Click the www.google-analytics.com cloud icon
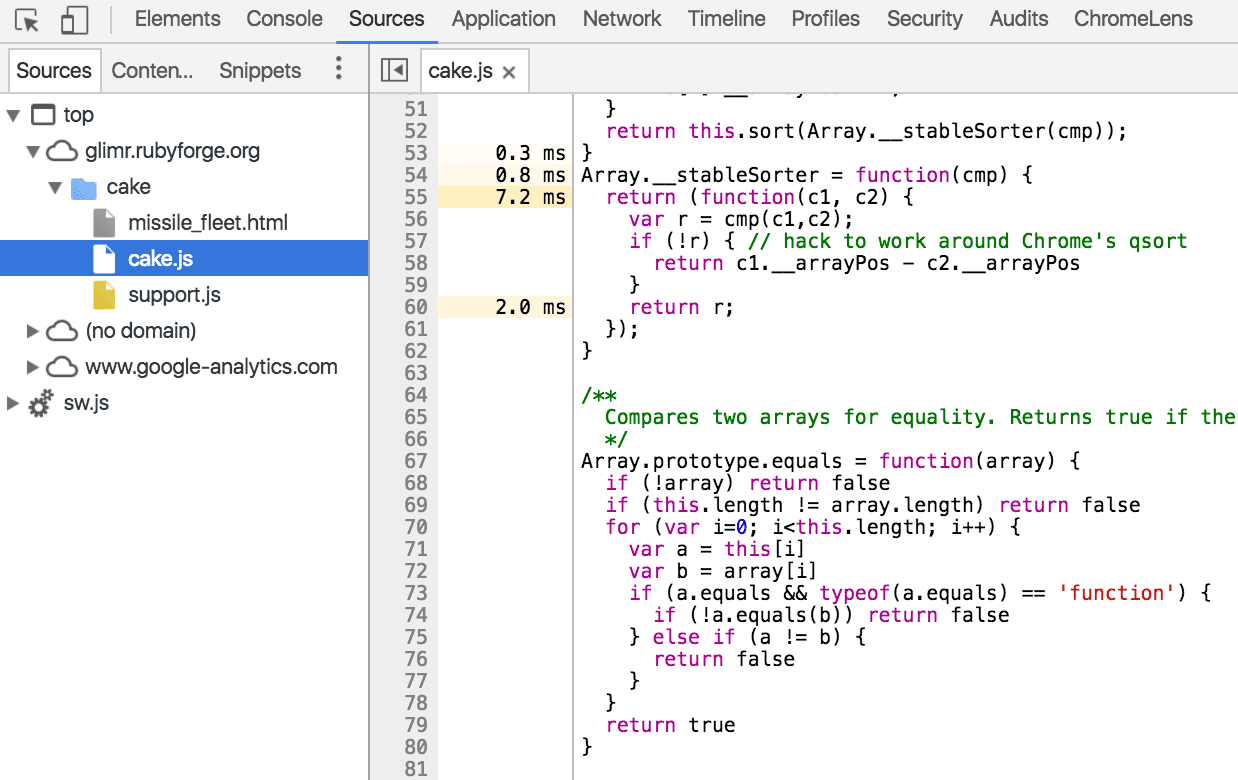 coord(62,366)
